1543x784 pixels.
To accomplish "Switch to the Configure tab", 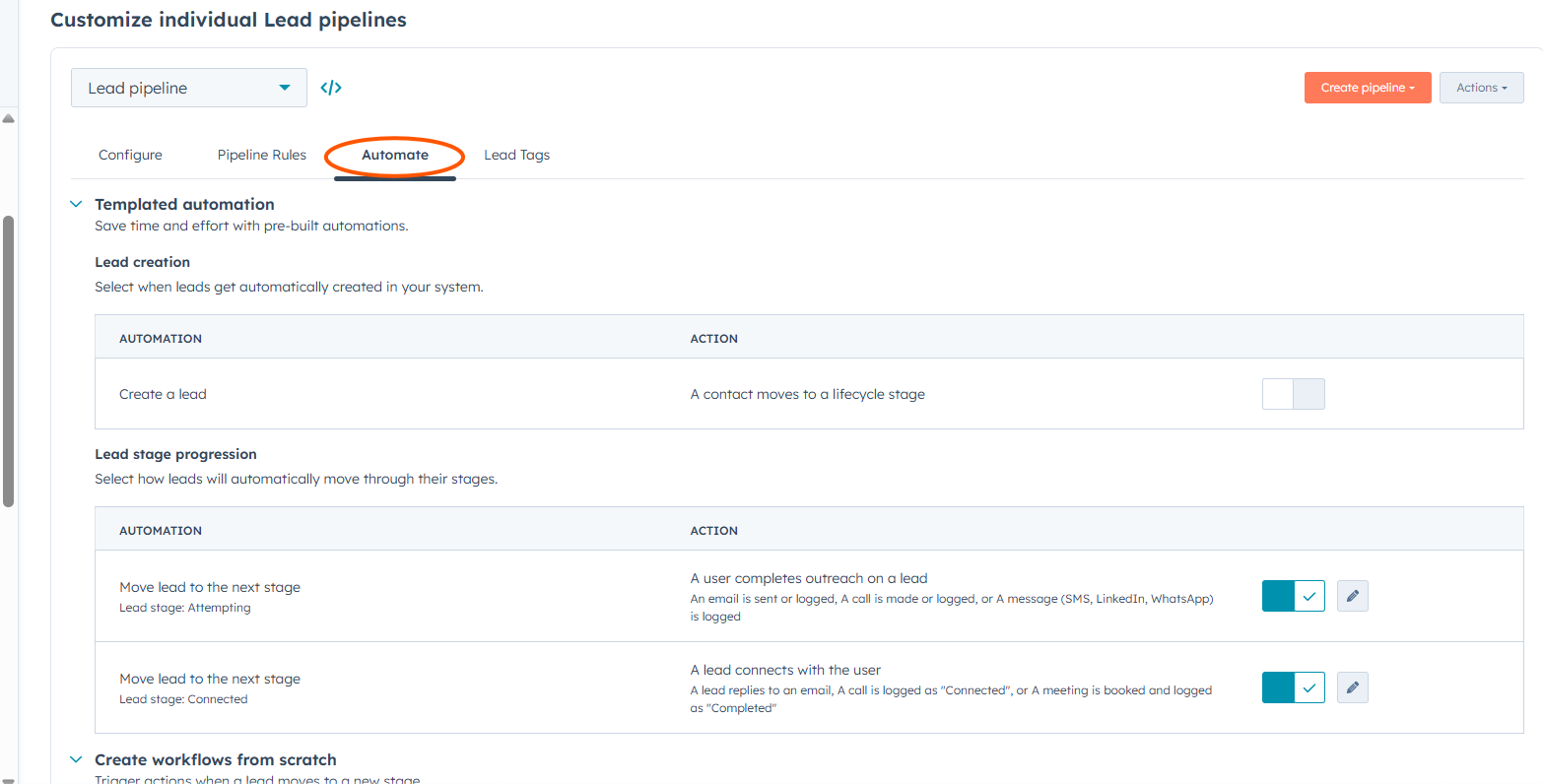I will [130, 155].
